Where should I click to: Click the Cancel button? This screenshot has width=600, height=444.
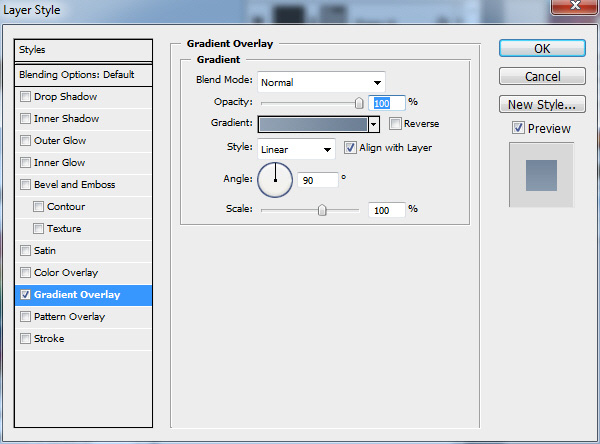542,76
